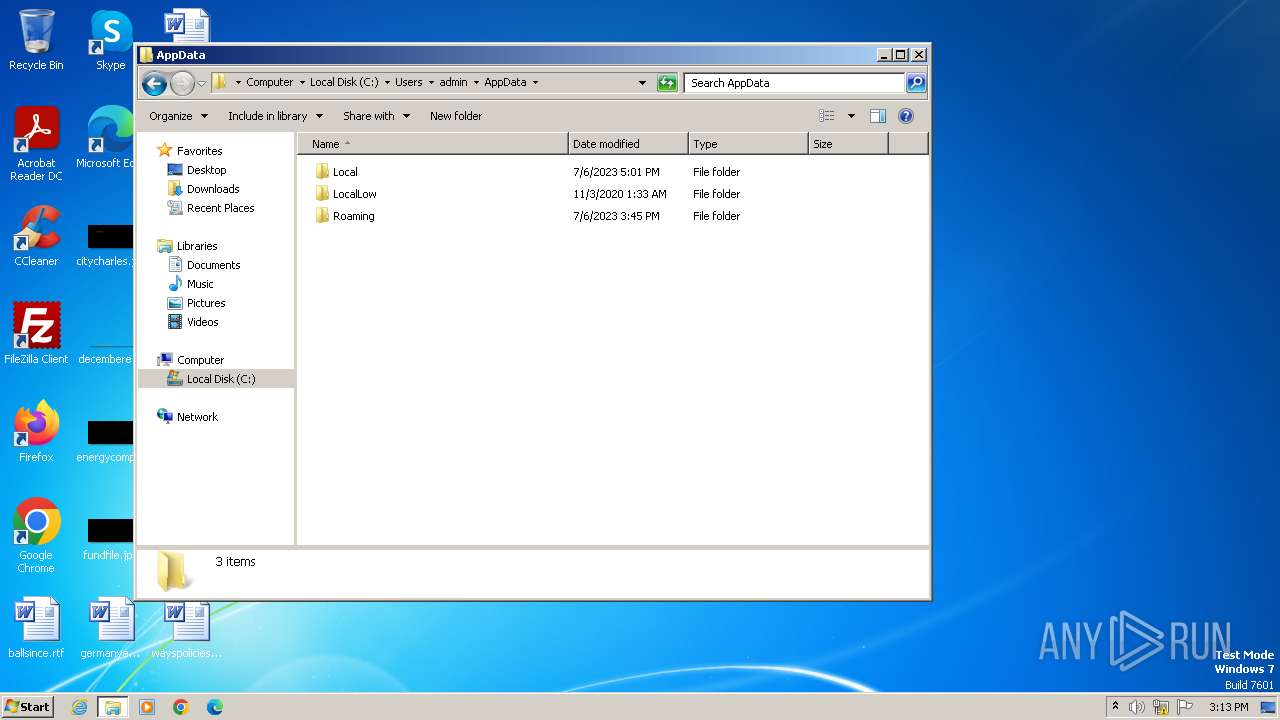Screen dimensions: 1280x720
Task: Open Music library
Action: click(x=200, y=284)
